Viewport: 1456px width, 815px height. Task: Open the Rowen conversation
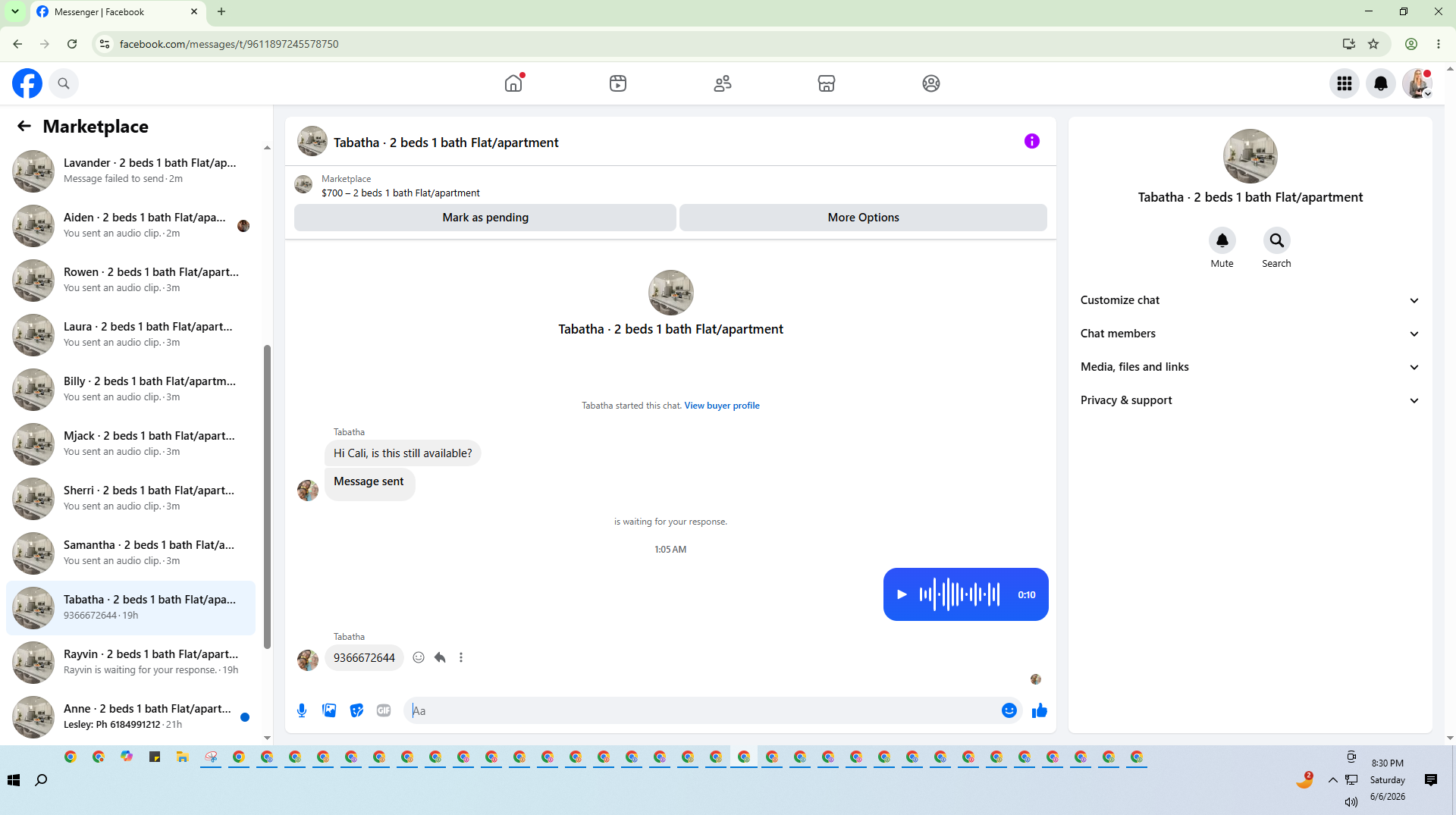point(130,280)
